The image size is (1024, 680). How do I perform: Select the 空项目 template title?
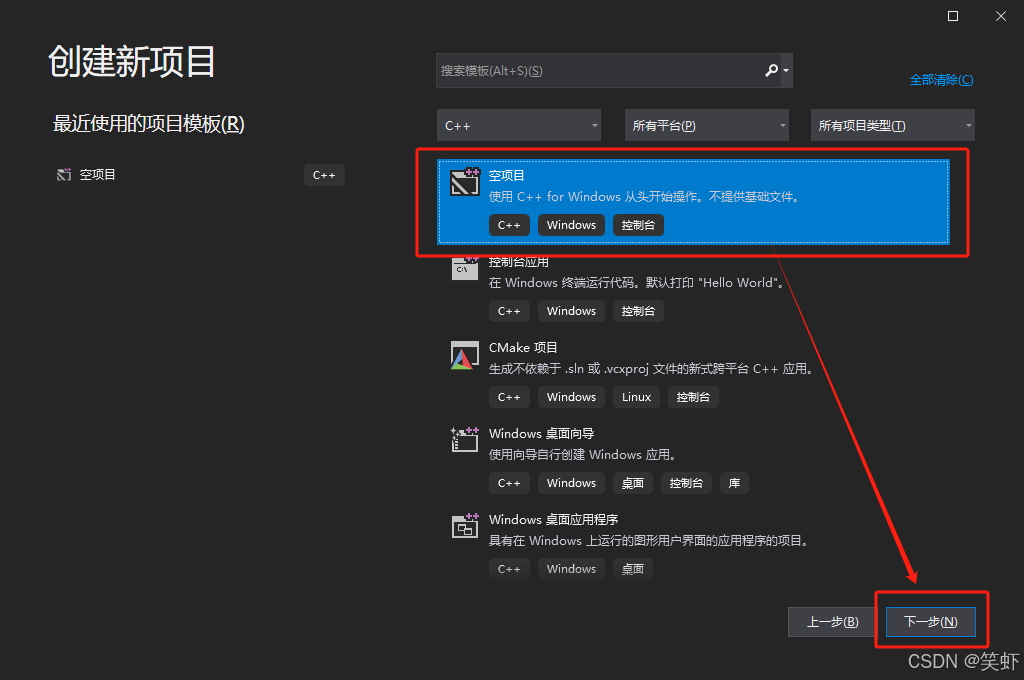pos(507,175)
